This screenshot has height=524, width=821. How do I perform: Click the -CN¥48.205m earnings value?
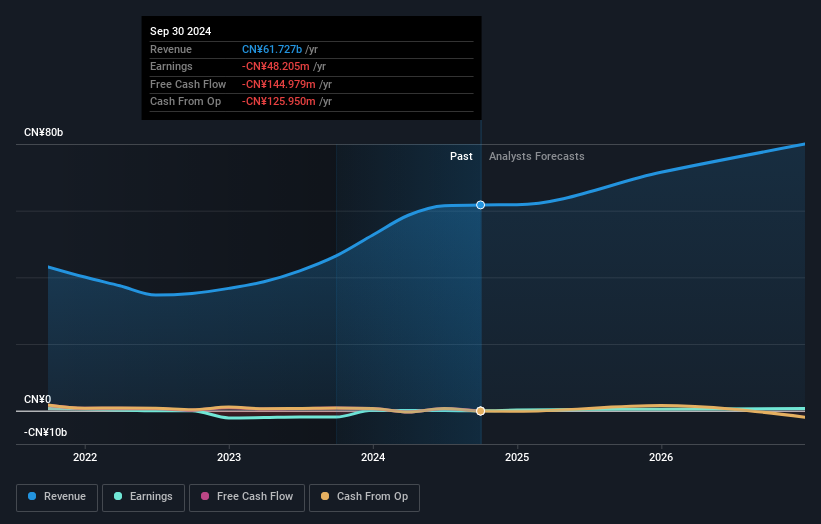point(275,66)
